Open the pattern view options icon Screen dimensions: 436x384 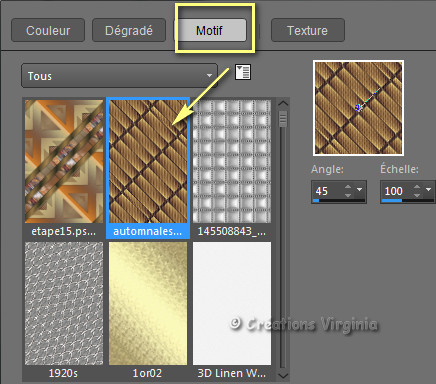tap(243, 72)
